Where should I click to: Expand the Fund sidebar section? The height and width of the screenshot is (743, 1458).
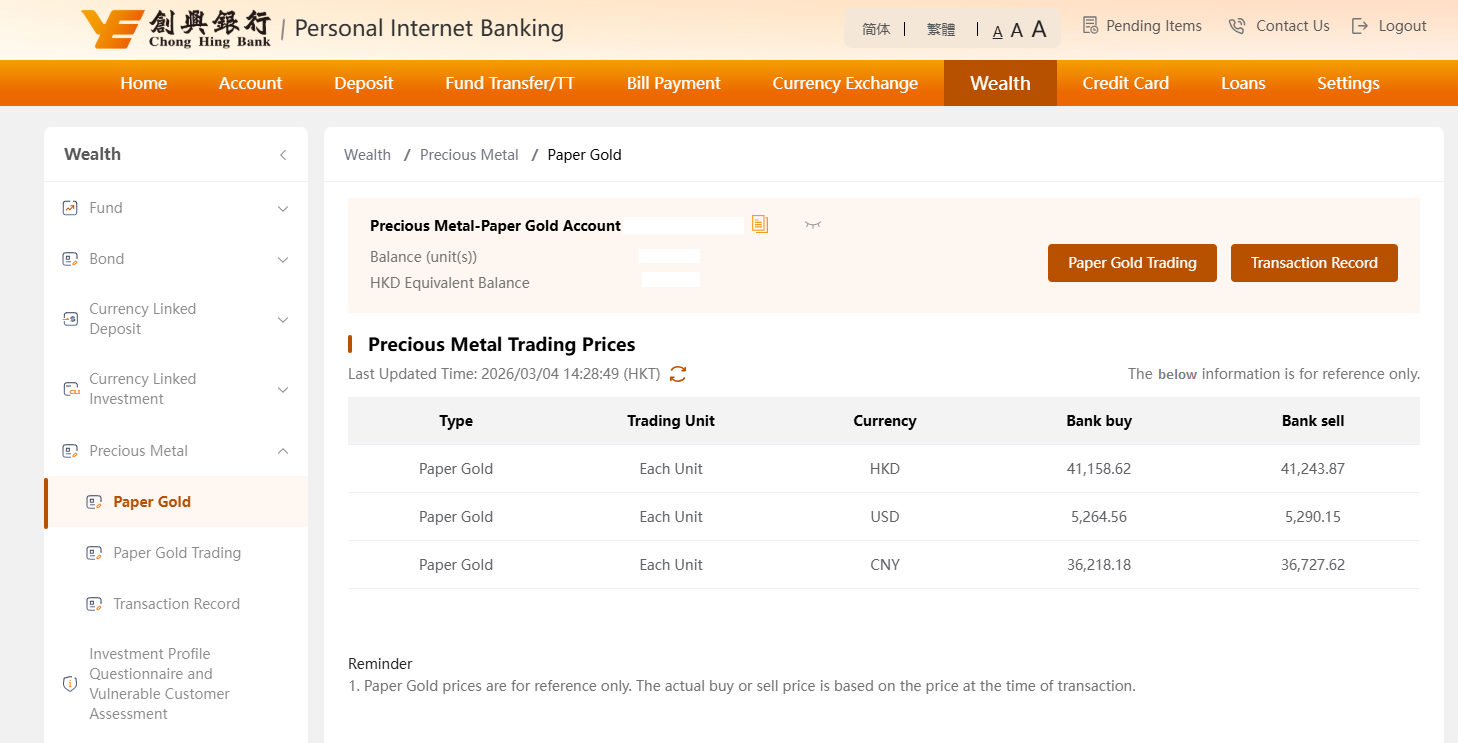(x=283, y=209)
